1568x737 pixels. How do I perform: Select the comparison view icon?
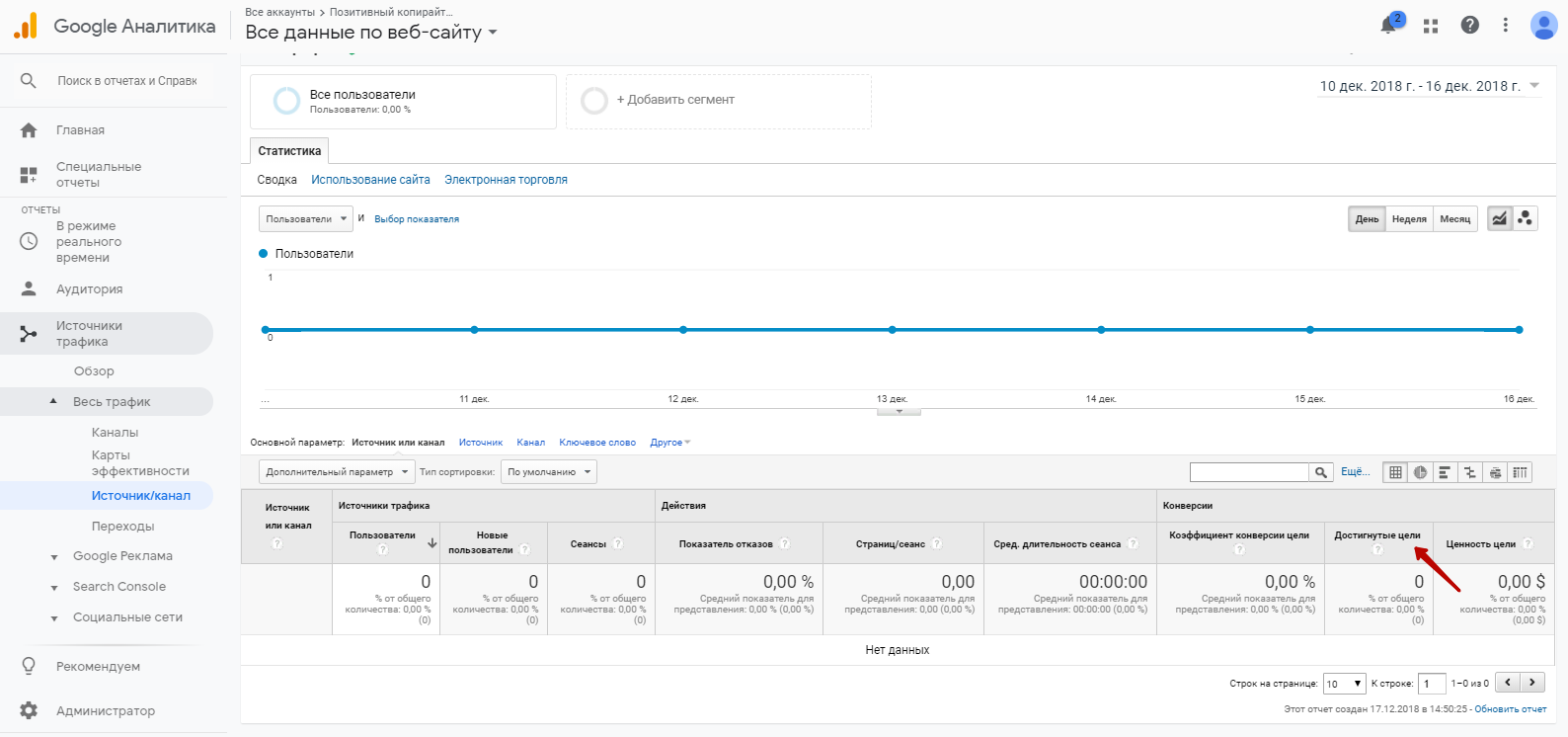pyautogui.click(x=1470, y=472)
